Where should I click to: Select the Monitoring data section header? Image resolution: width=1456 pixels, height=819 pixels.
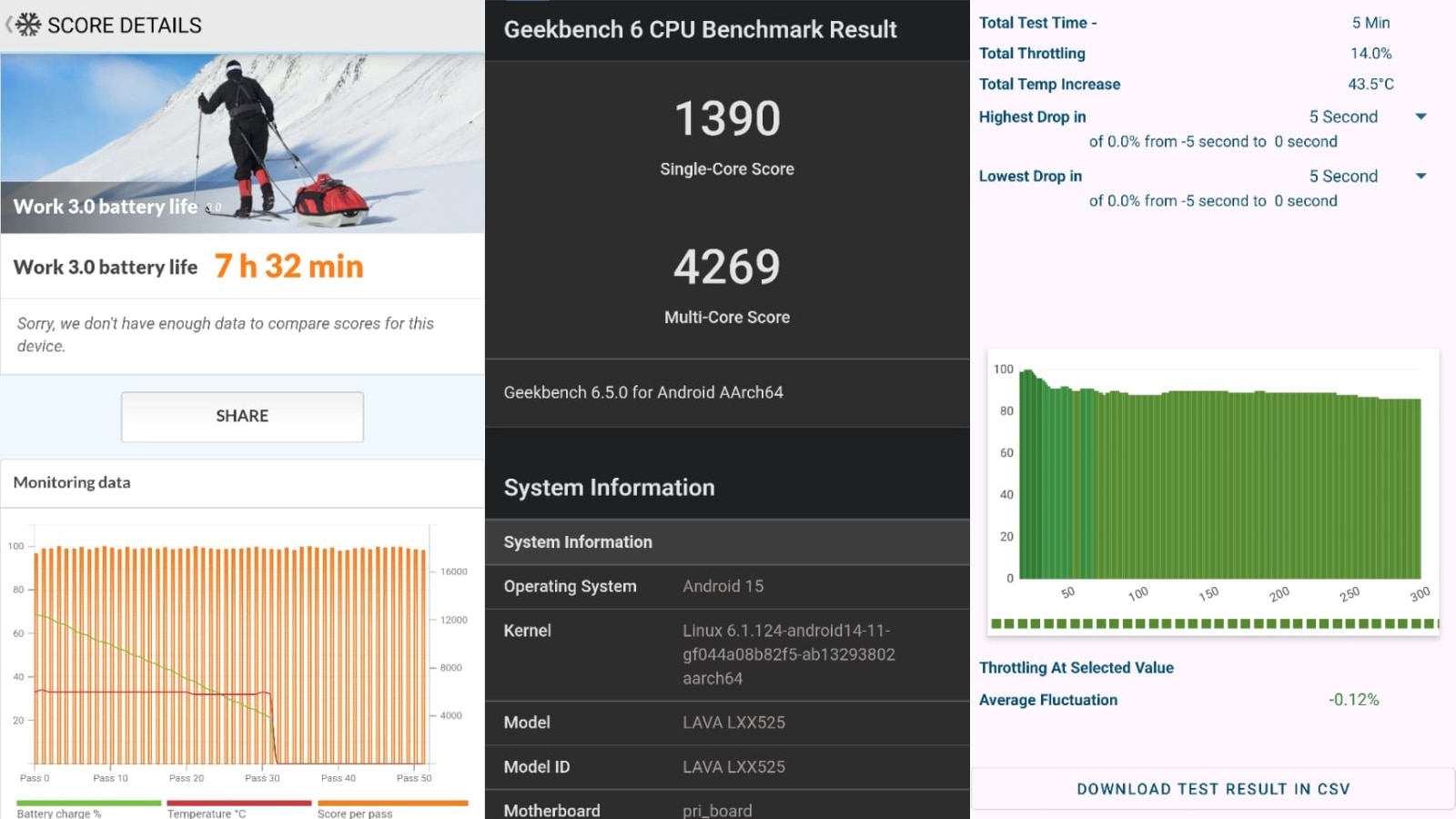tap(71, 483)
